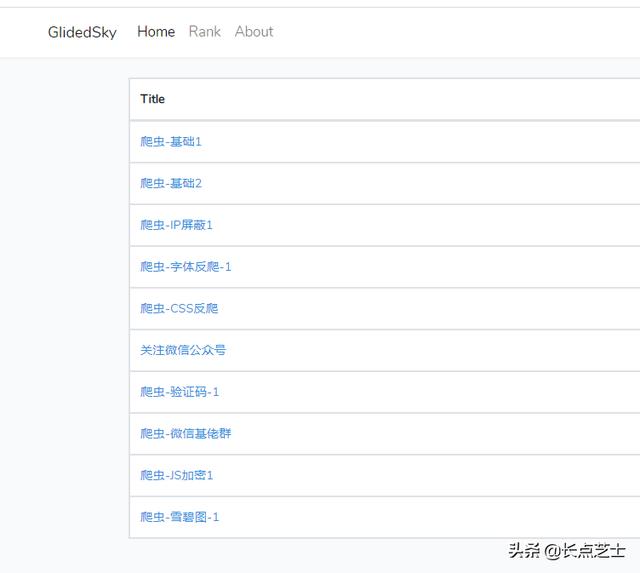The height and width of the screenshot is (573, 640).
Task: Open the 爬虫-基础2 challenge link
Action: [171, 183]
